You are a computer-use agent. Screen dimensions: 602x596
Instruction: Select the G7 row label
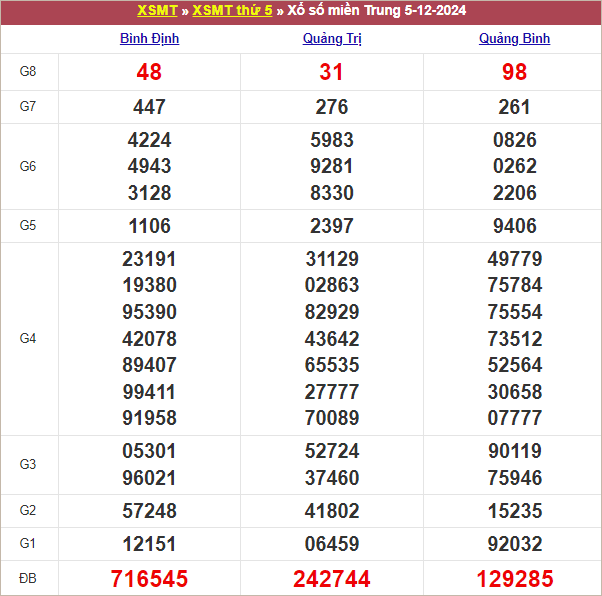coord(28,106)
